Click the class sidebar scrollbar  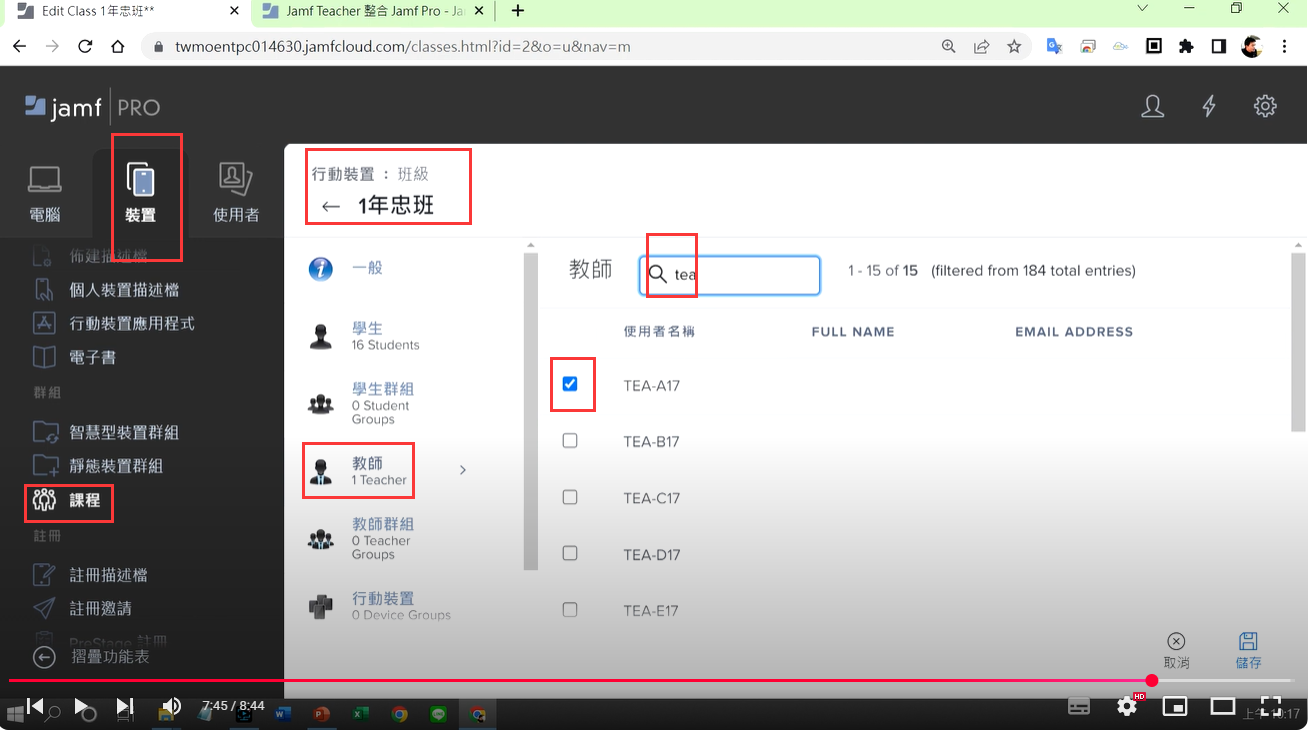pos(531,412)
